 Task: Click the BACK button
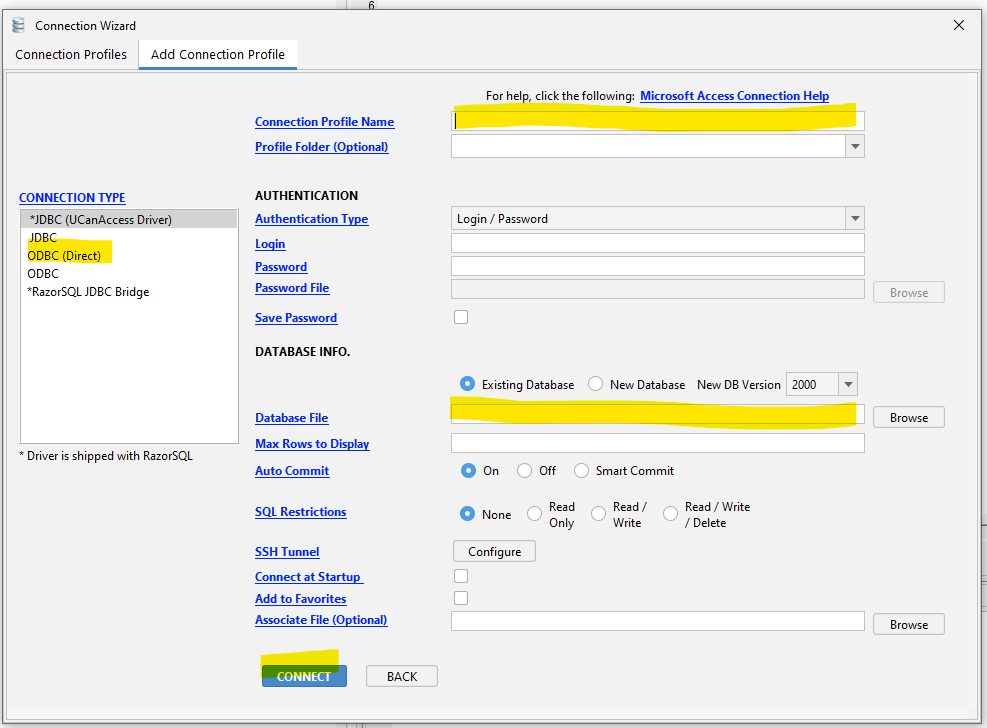point(402,676)
